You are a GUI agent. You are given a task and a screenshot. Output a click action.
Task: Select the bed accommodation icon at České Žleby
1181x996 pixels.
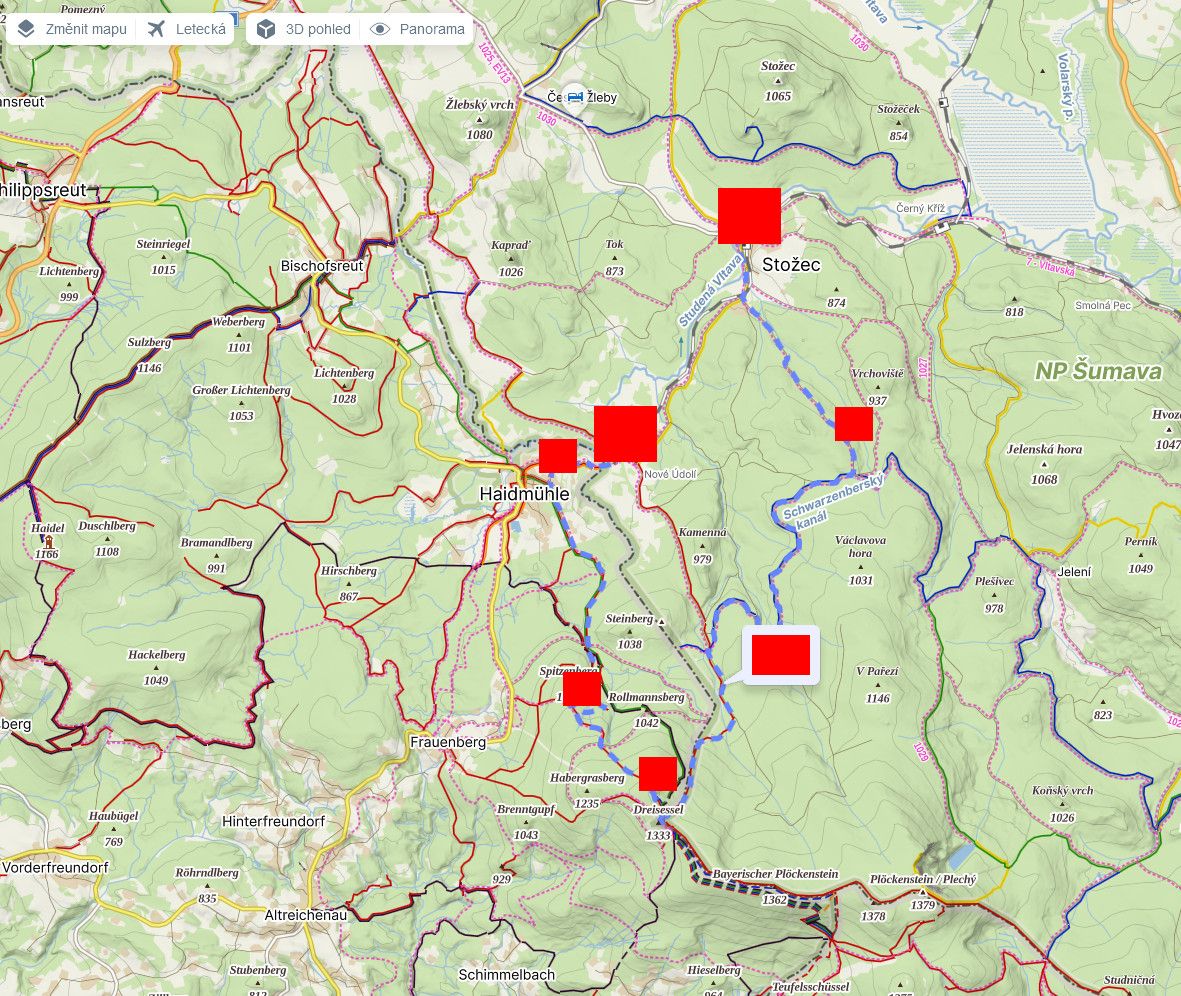click(575, 96)
